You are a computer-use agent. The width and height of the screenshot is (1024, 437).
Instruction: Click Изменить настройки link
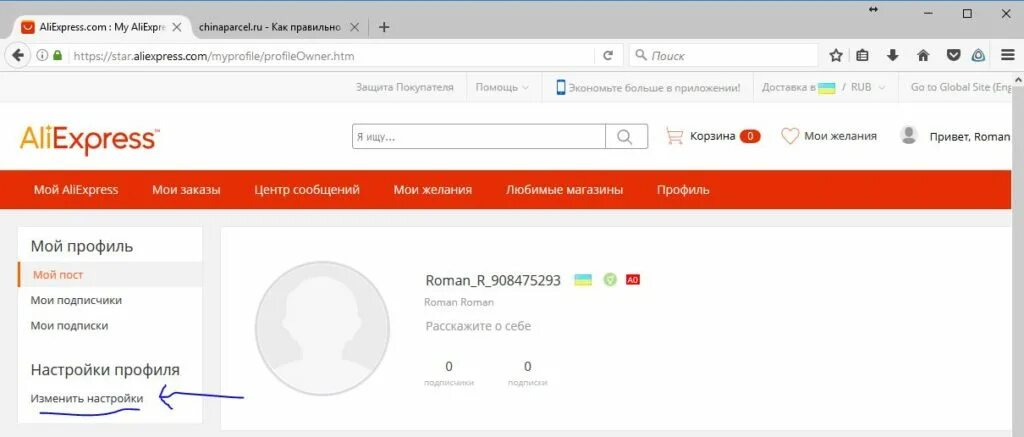coord(87,398)
